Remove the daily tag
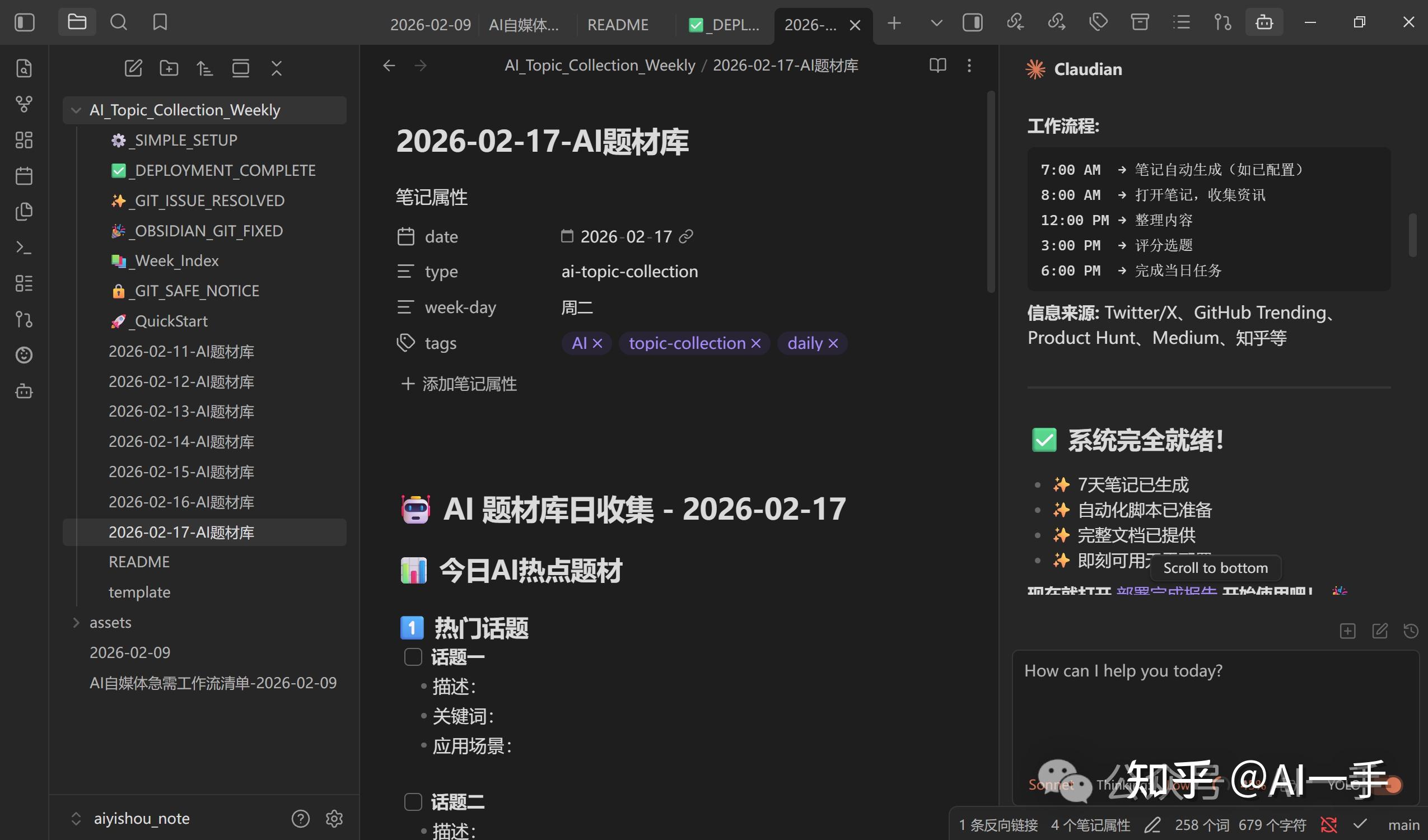The image size is (1428, 840). [833, 343]
